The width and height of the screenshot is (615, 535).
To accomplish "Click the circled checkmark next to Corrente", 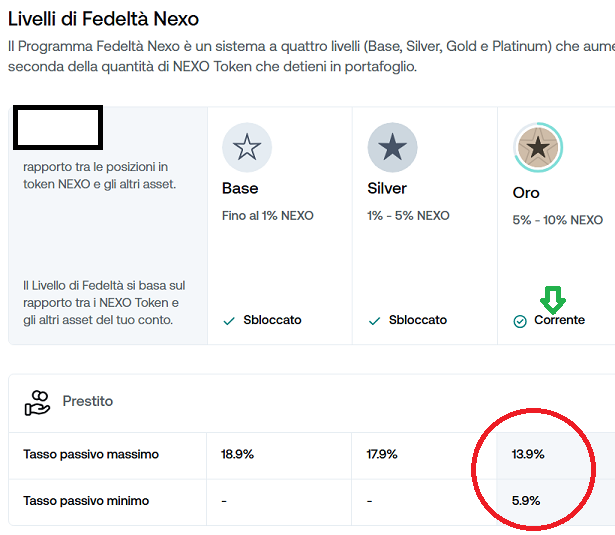I will pos(520,321).
